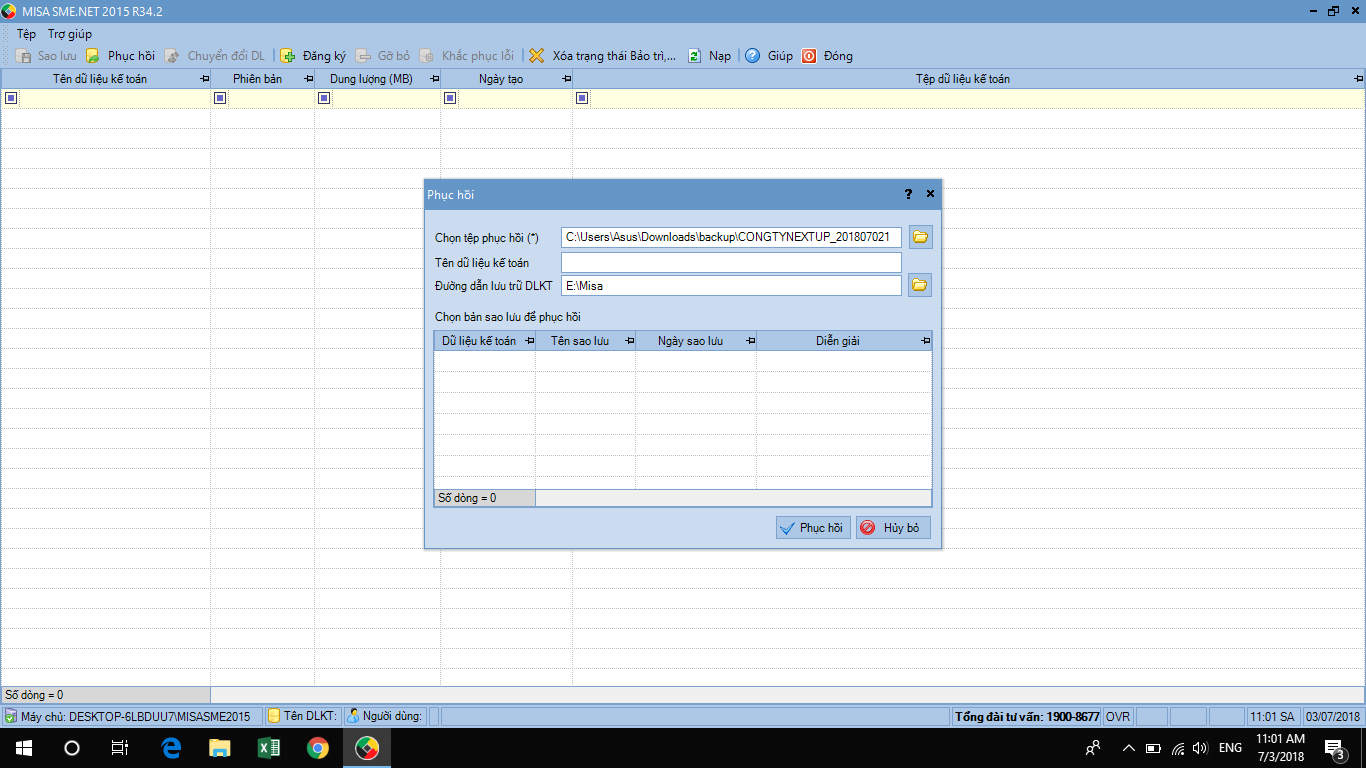Open the Windows notification center
The height and width of the screenshot is (768, 1366).
coord(1334,748)
